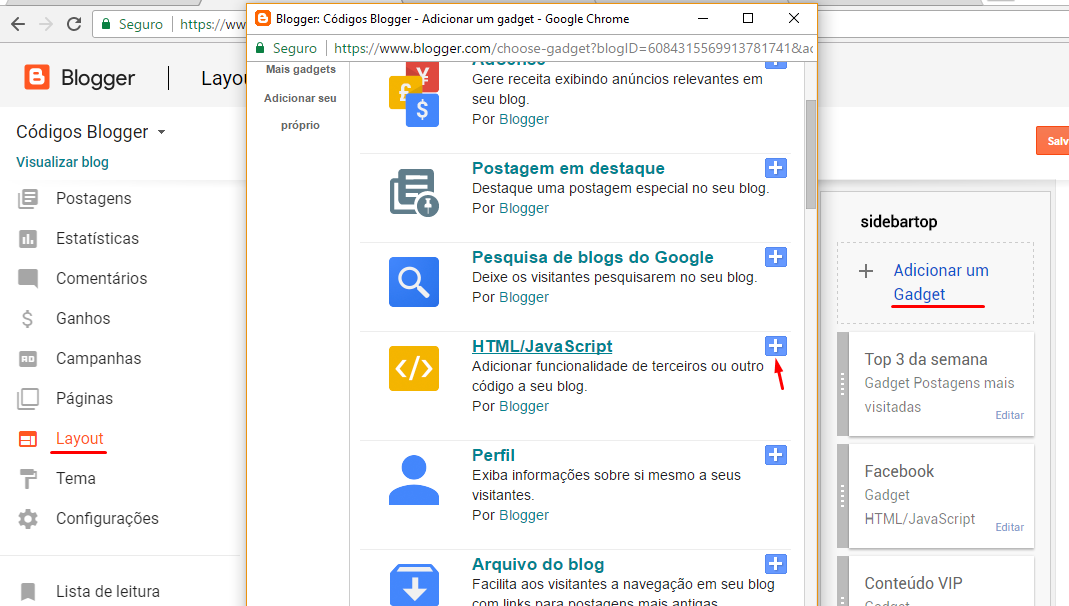
Task: Click the Top 3 da semana drag handle
Action: tap(843, 384)
